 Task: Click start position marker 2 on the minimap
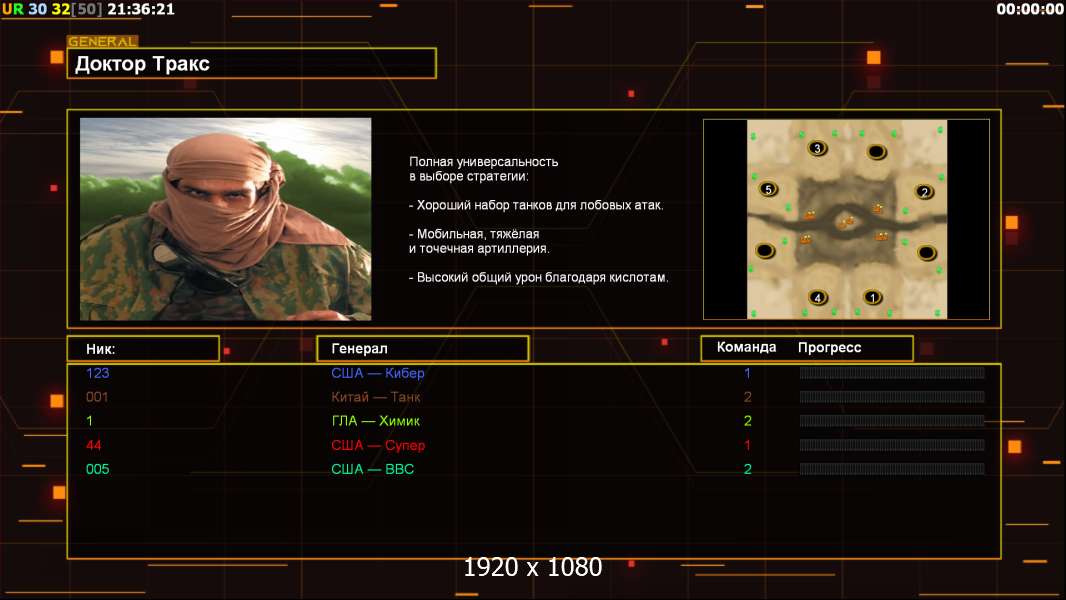924,192
